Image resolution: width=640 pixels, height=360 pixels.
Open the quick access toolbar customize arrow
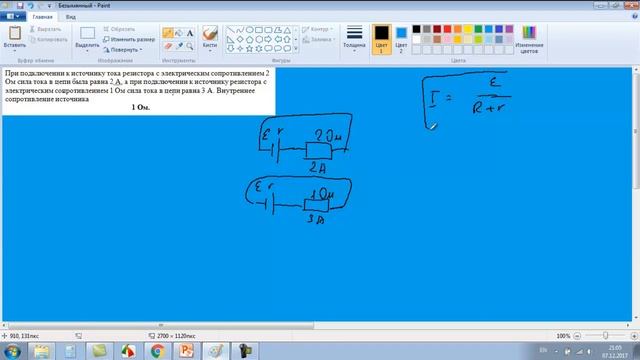click(49, 6)
